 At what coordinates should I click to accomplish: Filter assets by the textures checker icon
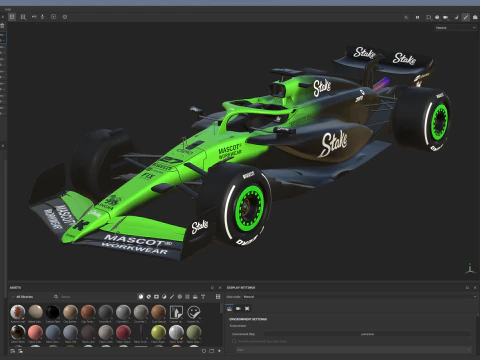click(x=187, y=296)
